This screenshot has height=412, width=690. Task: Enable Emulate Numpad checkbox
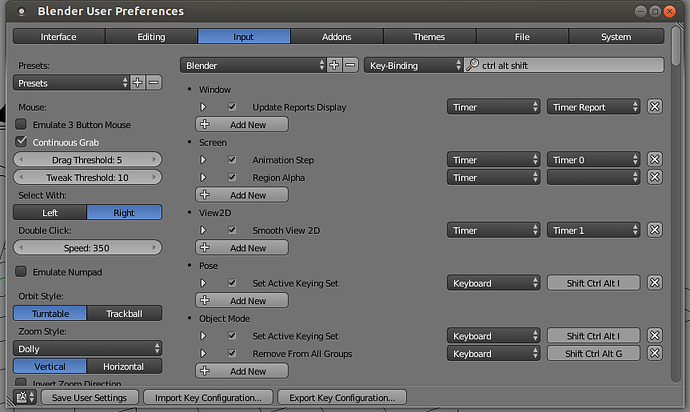click(x=21, y=272)
